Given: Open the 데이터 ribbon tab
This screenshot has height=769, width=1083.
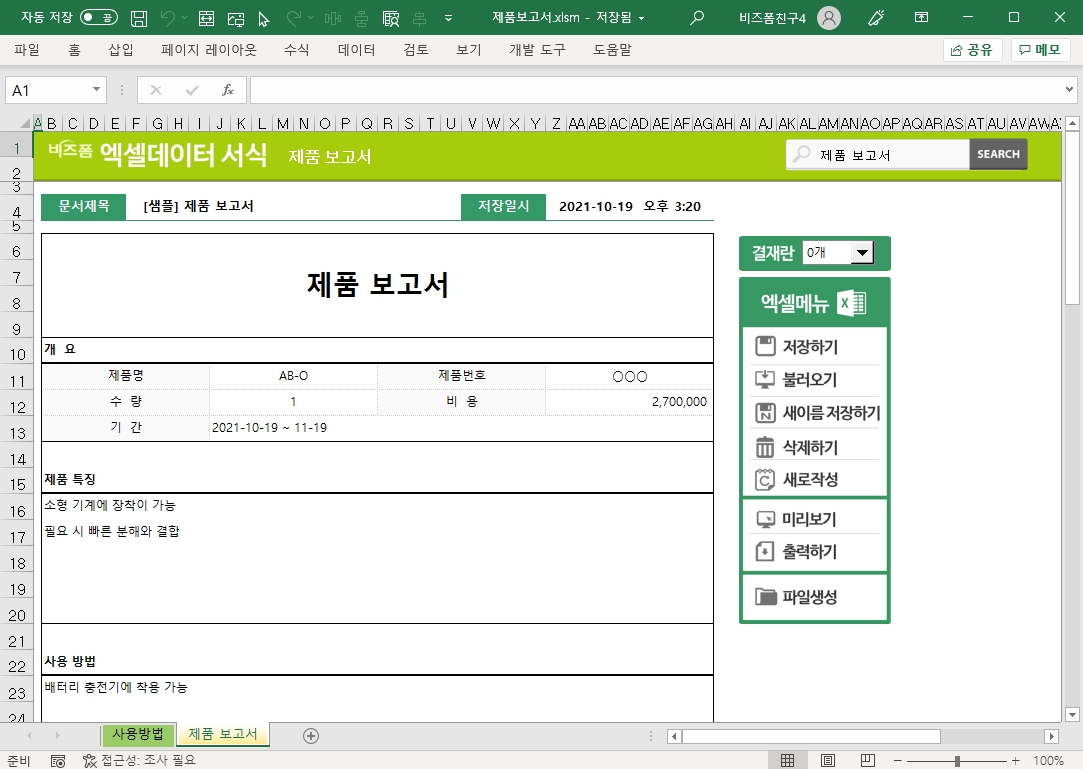Looking at the screenshot, I should [356, 50].
